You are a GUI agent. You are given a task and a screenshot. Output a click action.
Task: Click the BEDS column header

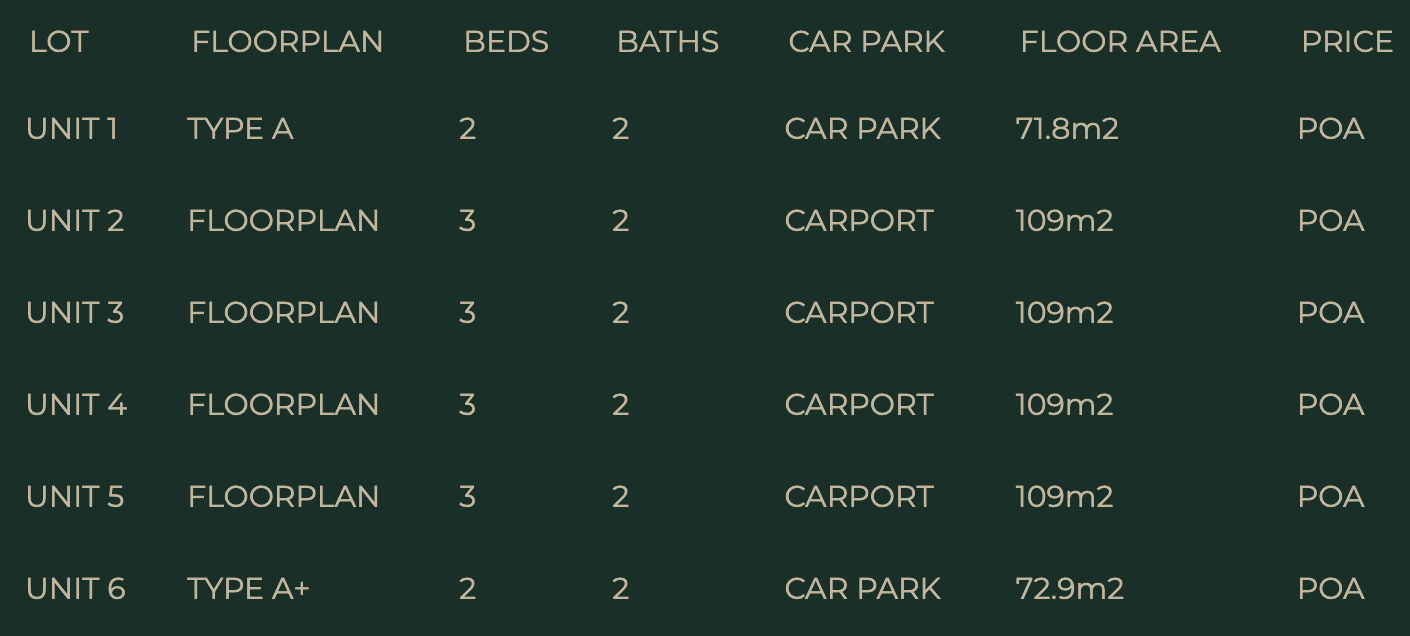[506, 42]
